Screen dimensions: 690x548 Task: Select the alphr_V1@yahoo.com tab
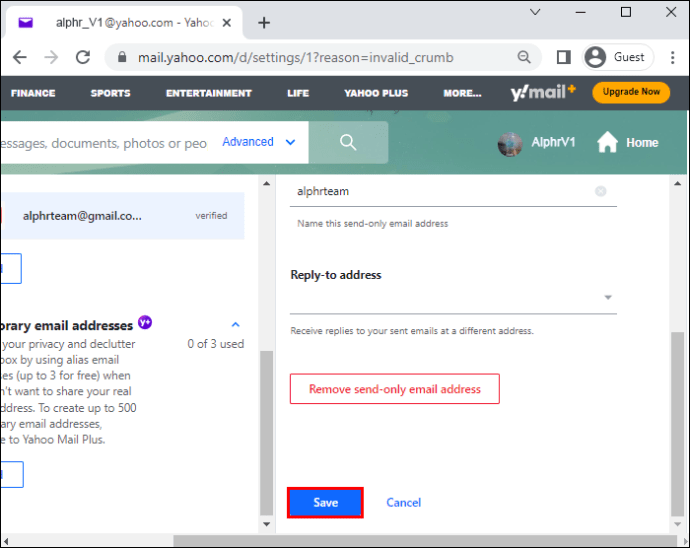123,23
